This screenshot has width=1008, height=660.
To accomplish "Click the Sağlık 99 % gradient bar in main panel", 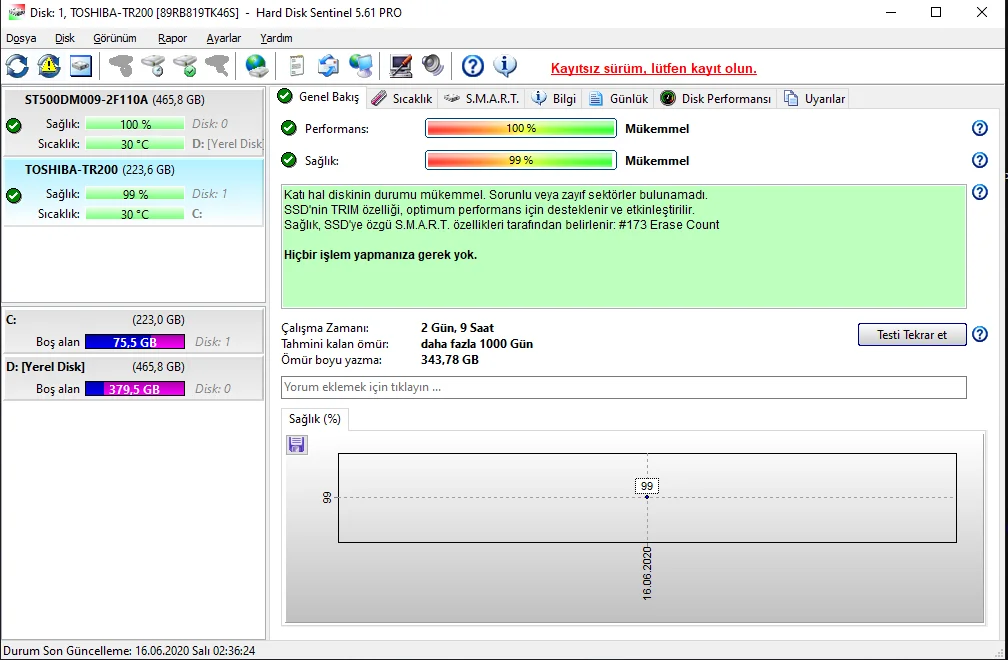I will click(x=521, y=160).
